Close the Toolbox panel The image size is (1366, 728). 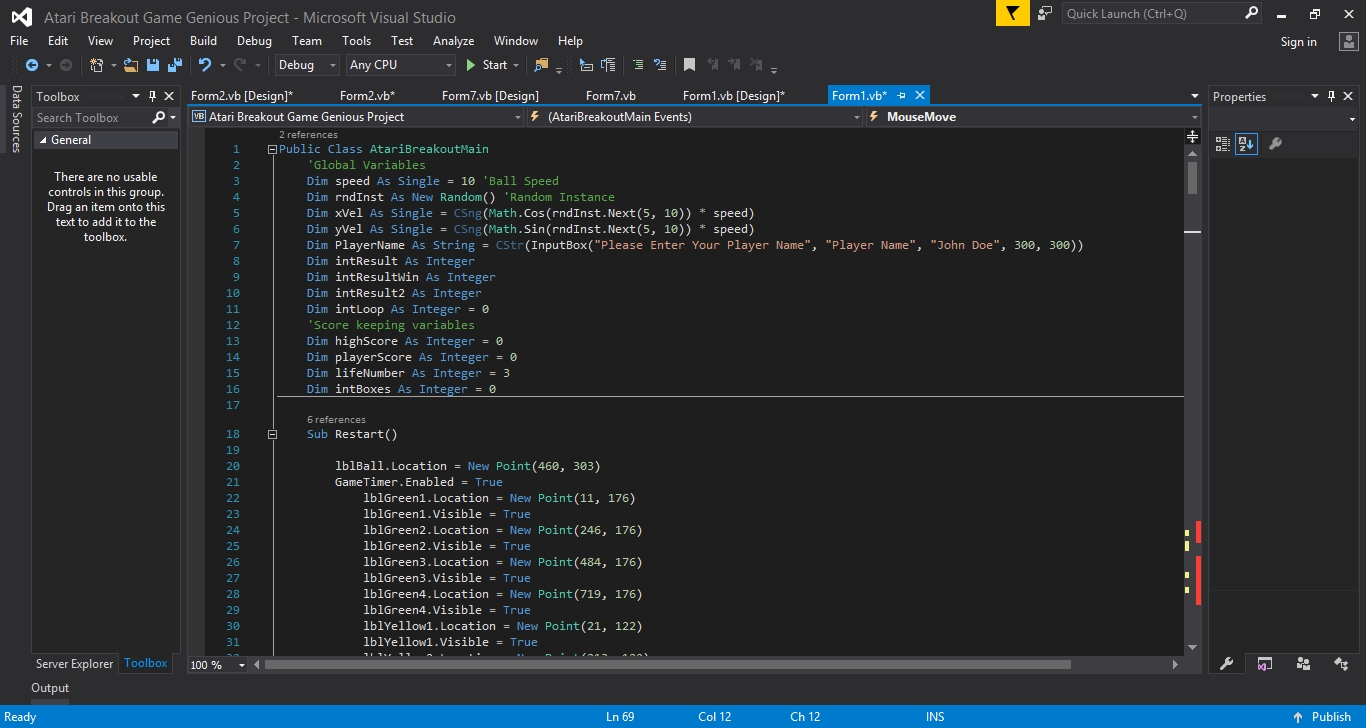point(169,97)
